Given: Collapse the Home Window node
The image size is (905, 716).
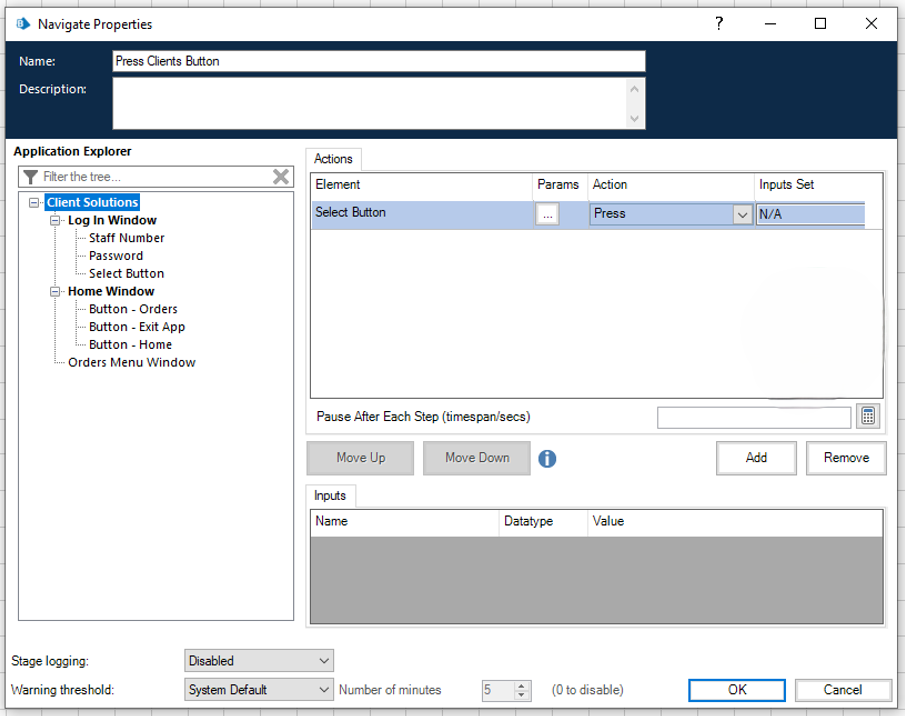Looking at the screenshot, I should tap(57, 292).
